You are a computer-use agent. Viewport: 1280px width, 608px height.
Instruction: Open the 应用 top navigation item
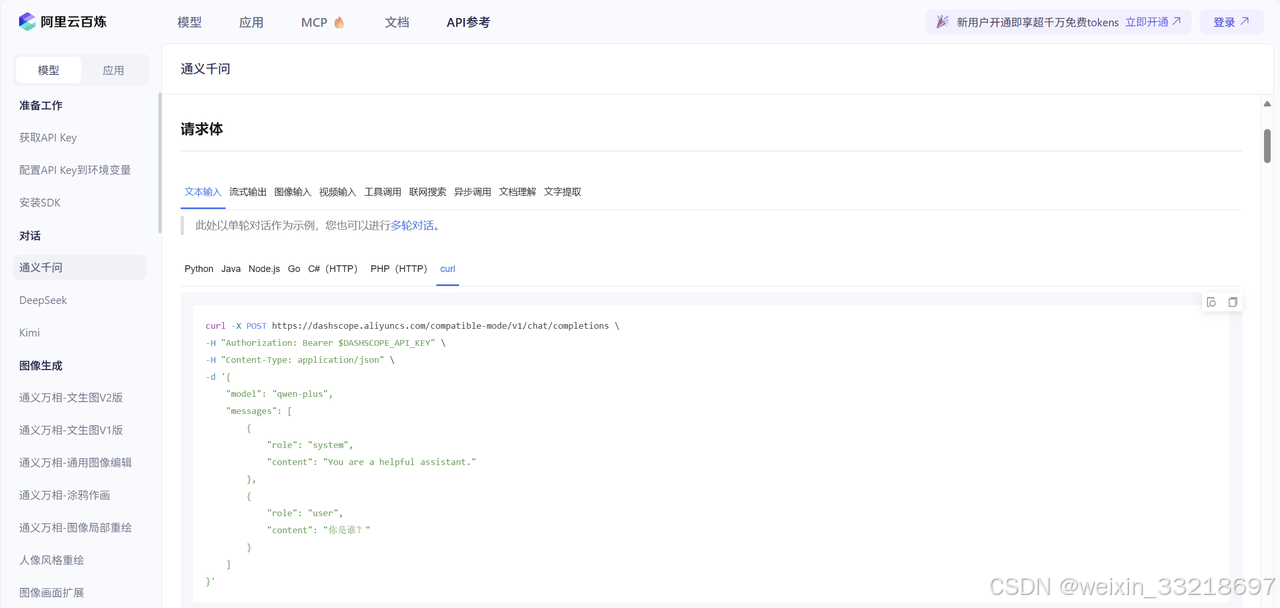click(251, 22)
